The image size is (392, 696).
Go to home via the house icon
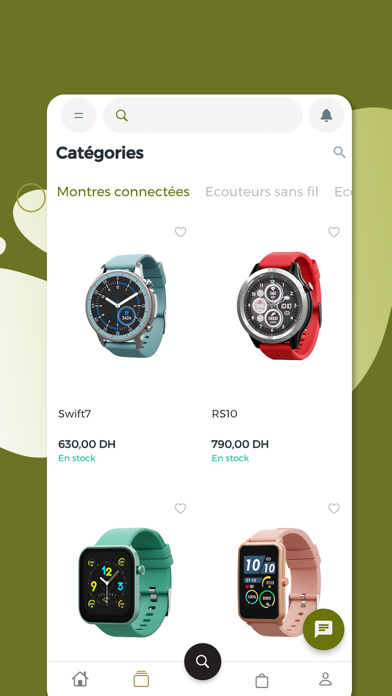pos(80,679)
